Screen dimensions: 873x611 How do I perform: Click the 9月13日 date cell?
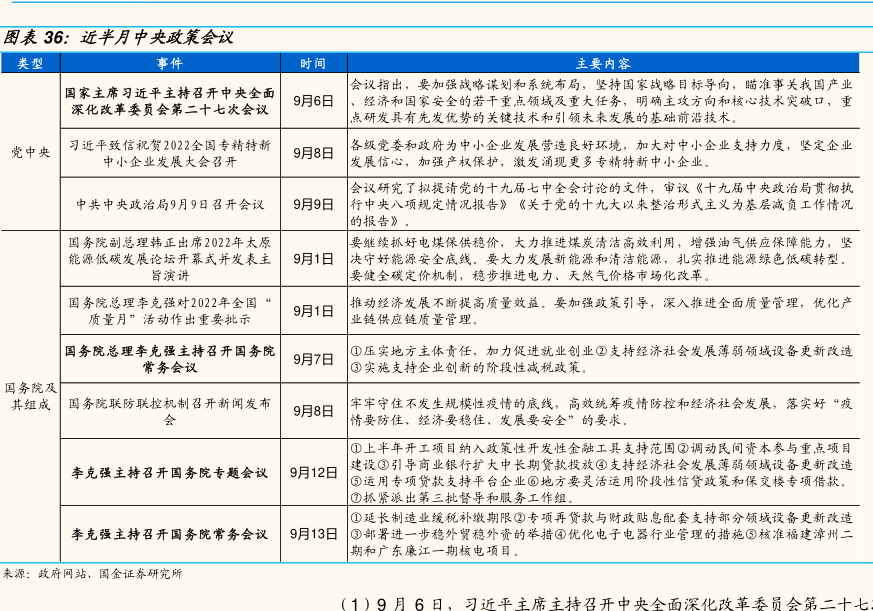pos(313,534)
